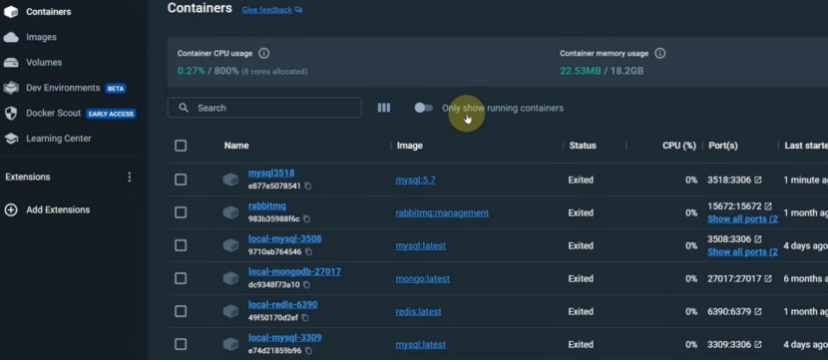Expand Show all ports for local-mysql-3508
This screenshot has width=828, height=362.
(742, 252)
